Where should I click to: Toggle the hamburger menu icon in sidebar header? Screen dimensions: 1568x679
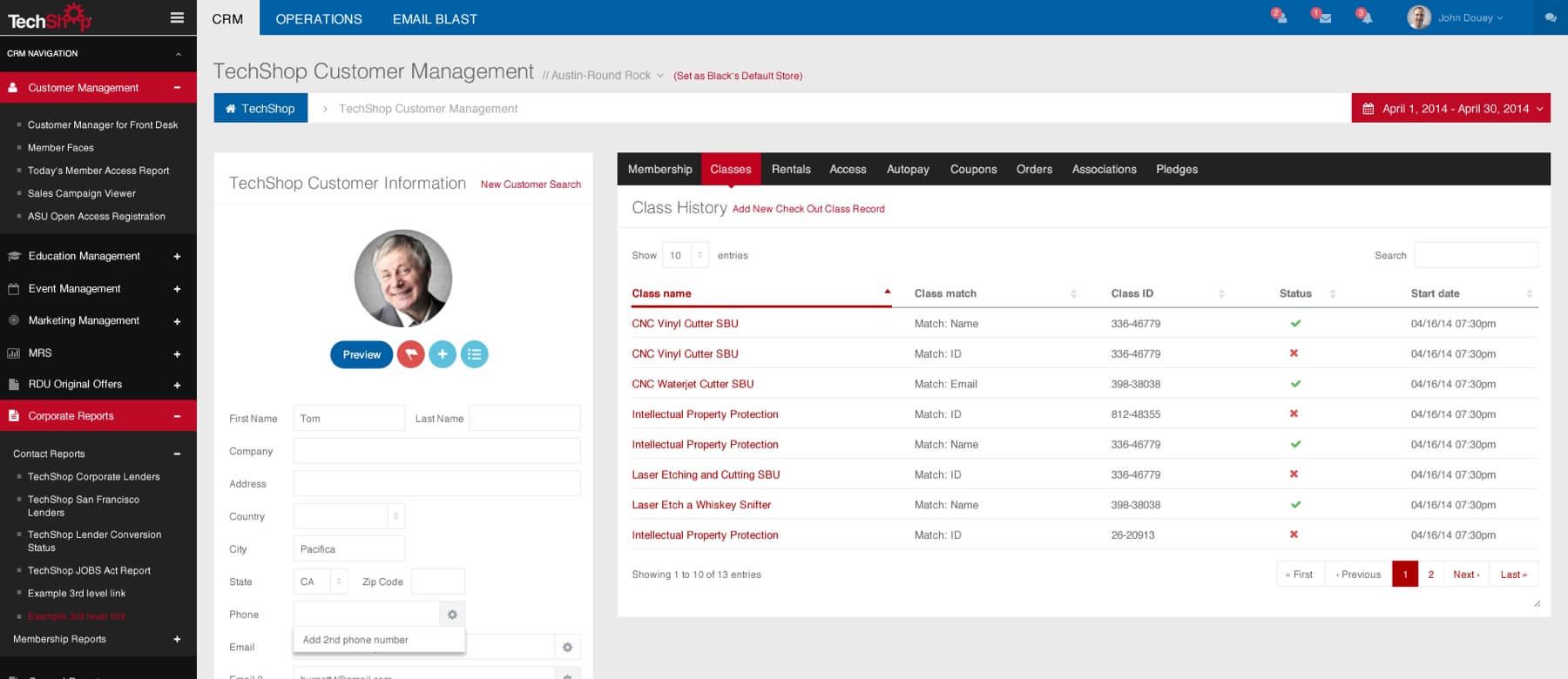point(177,17)
